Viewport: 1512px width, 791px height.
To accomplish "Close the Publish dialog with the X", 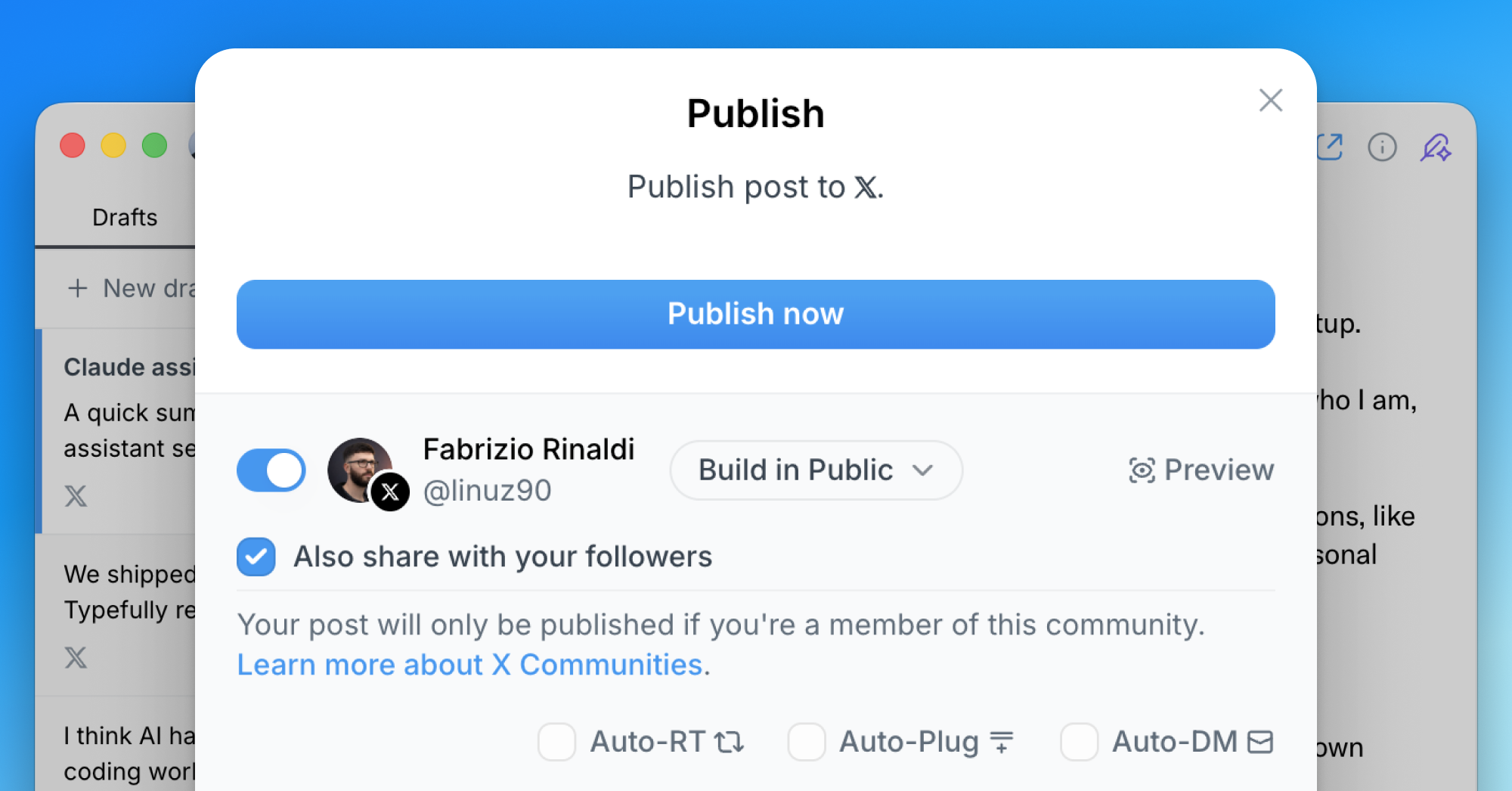I will pyautogui.click(x=1270, y=100).
